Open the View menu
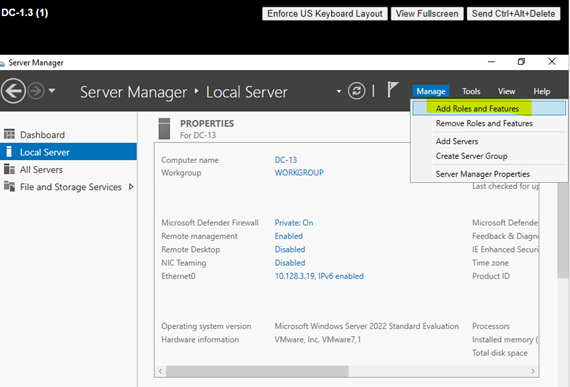Viewport: 570px width, 387px height. pos(506,91)
